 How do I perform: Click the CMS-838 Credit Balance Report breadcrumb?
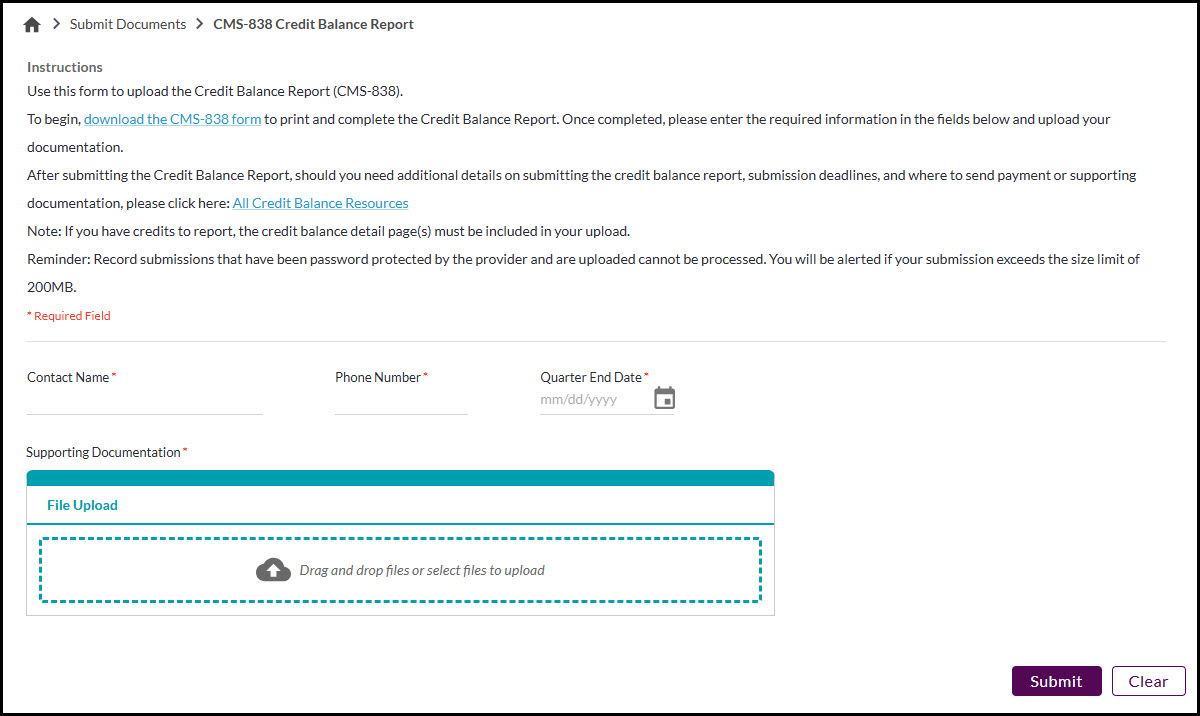coord(313,23)
